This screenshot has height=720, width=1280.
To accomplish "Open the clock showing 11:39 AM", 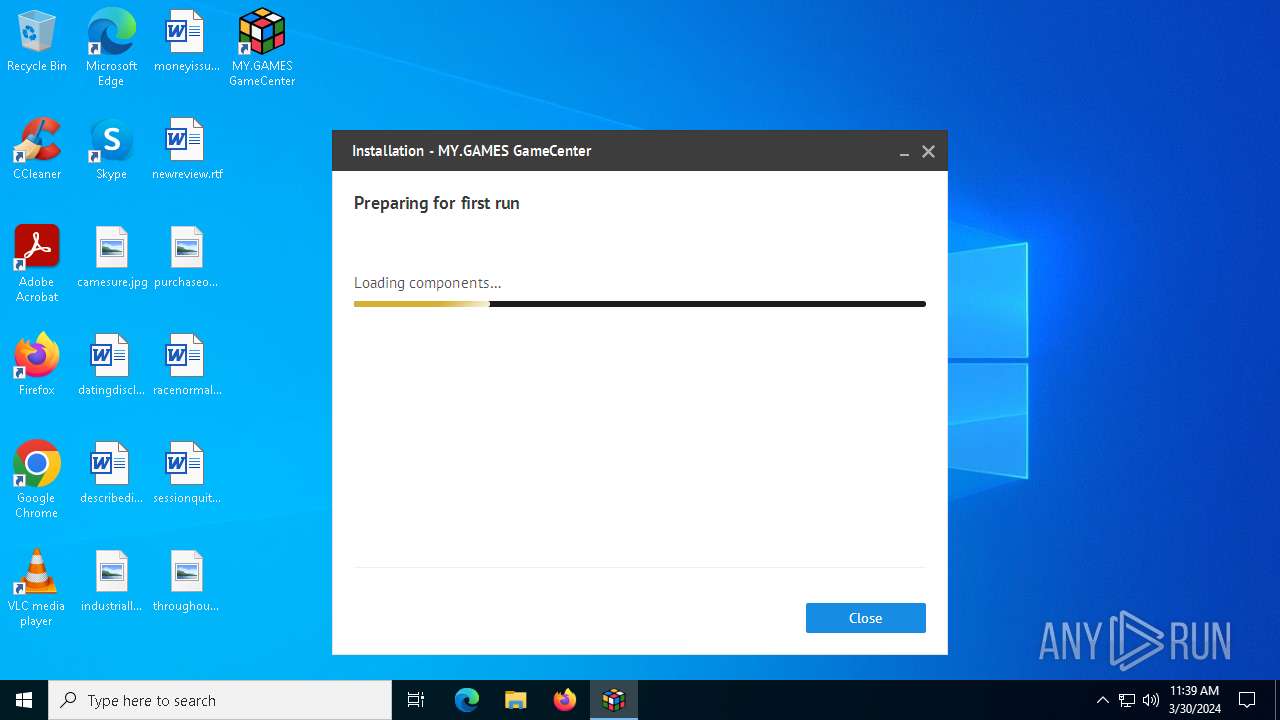I will coord(1195,700).
